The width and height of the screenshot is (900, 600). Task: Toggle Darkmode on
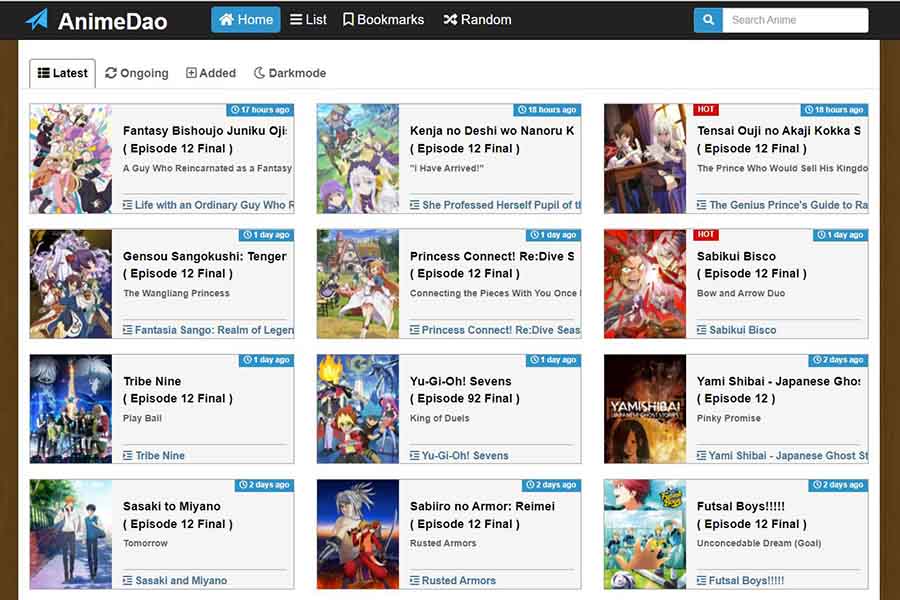pyautogui.click(x=290, y=73)
